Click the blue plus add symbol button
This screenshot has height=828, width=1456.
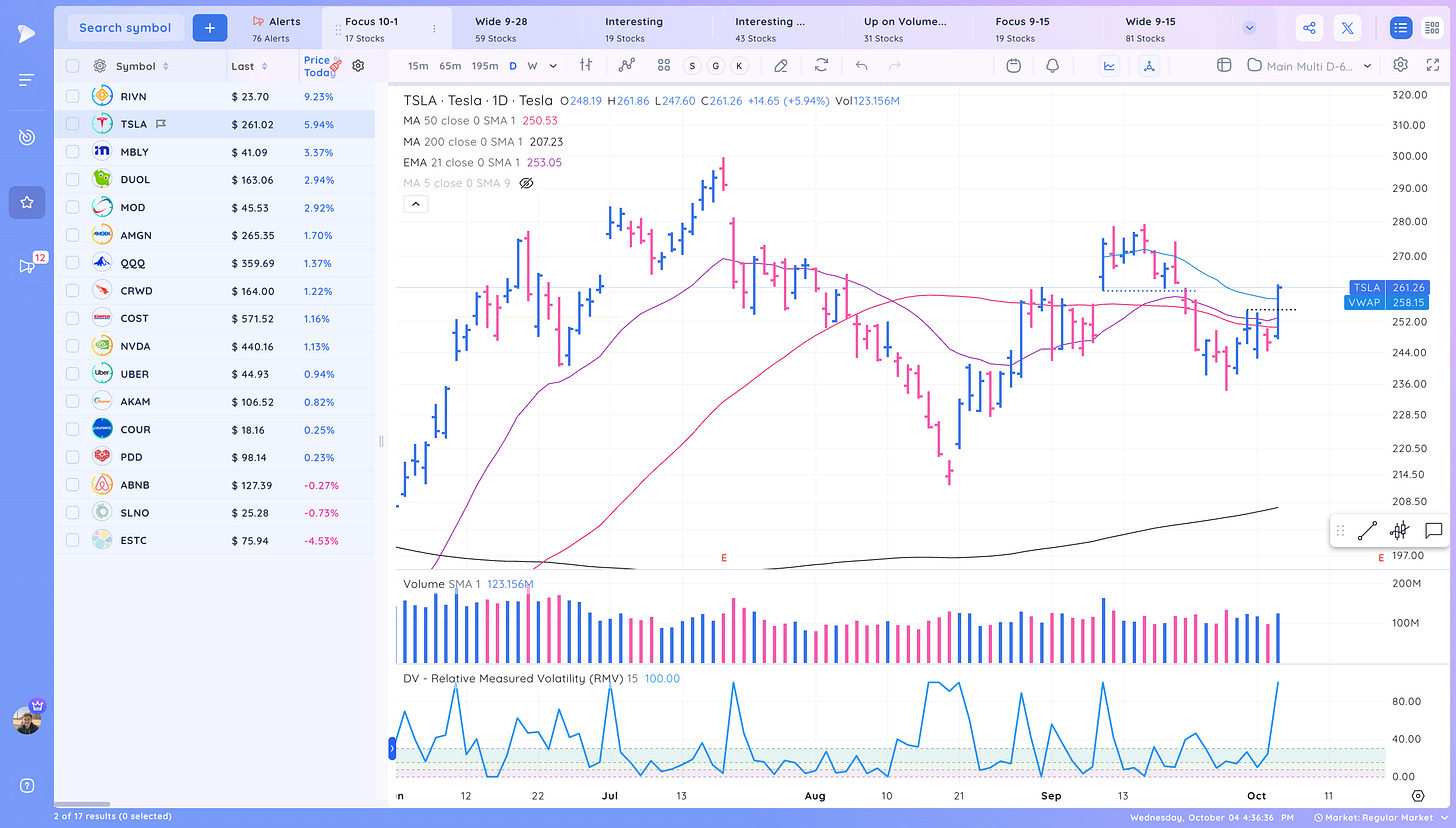209,28
